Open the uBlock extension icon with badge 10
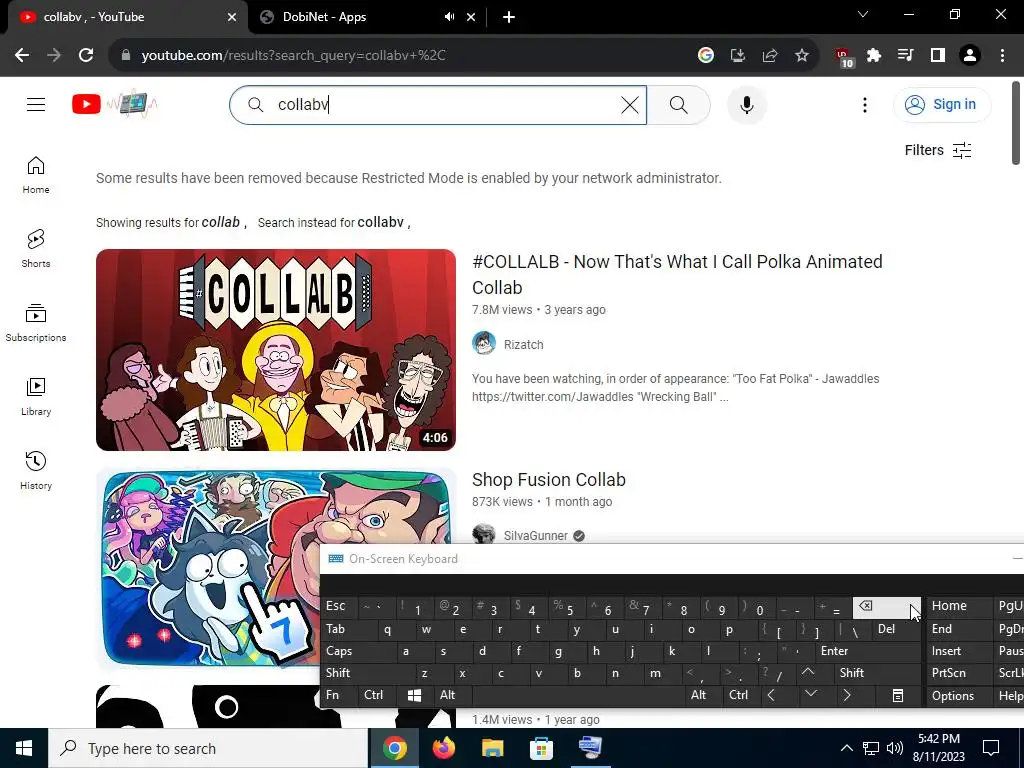 click(843, 57)
